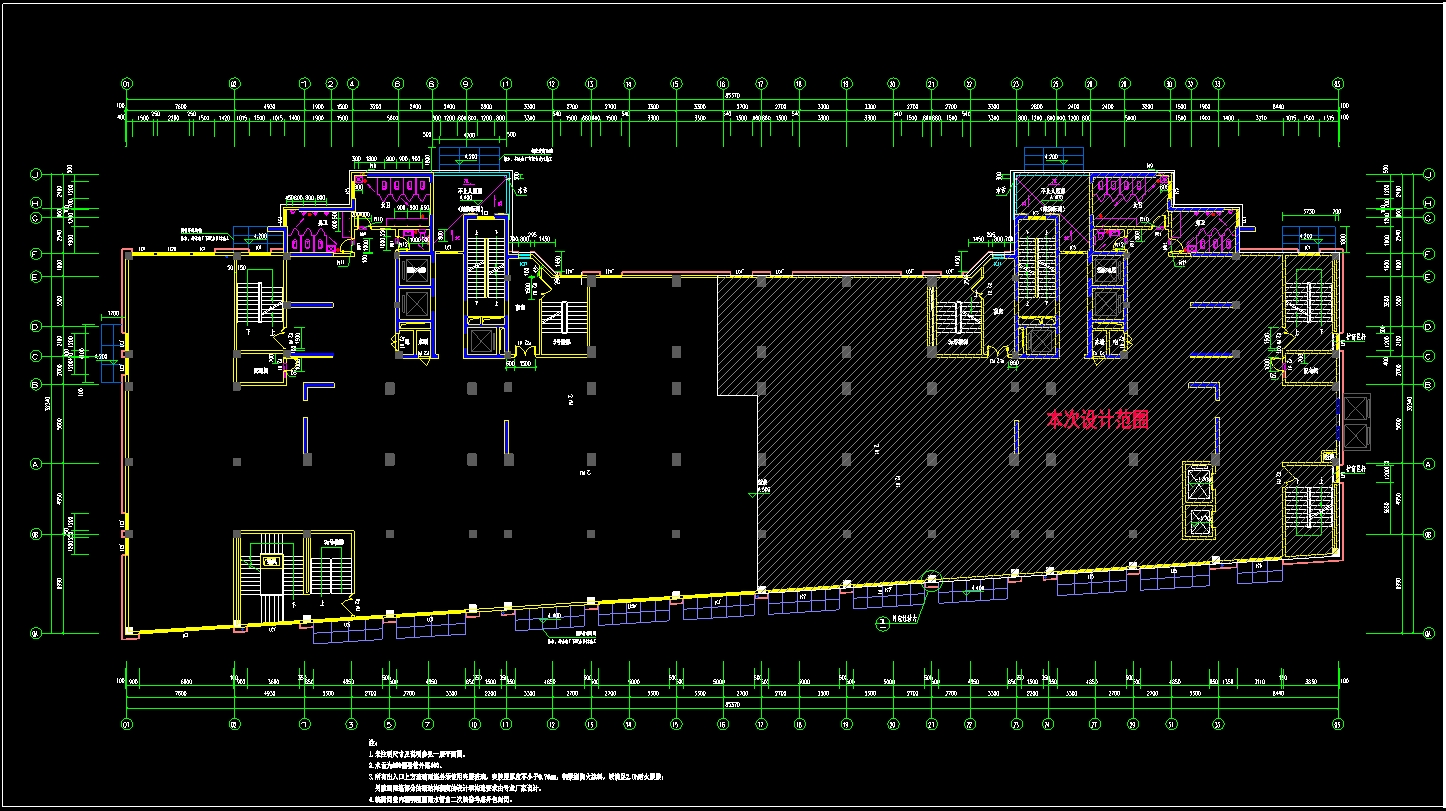Viewport: 1446px width, 811px height.
Task: Select top axis bubble 85 at right
Action: tap(1338, 84)
